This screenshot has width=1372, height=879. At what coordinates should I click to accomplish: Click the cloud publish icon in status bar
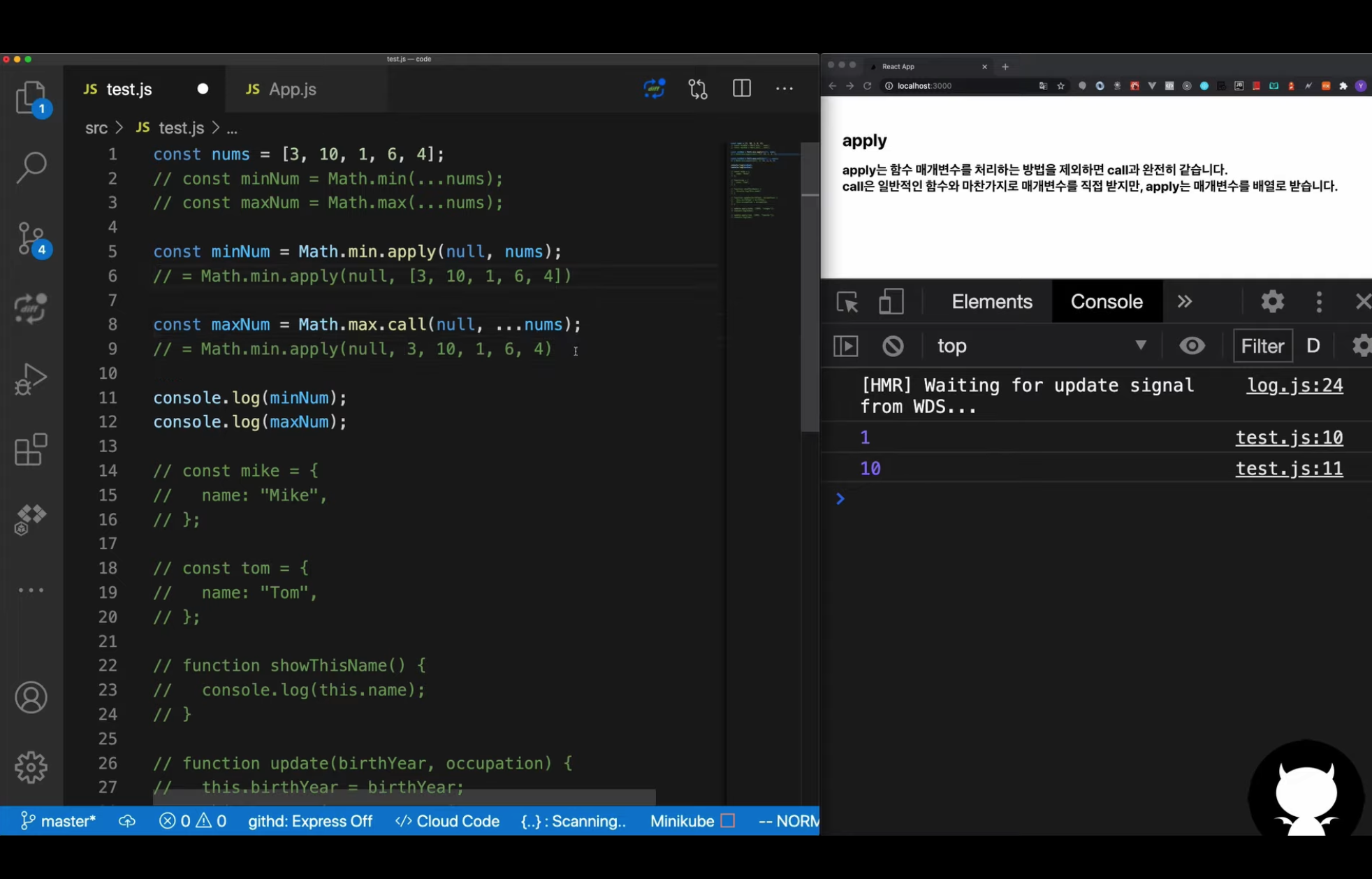pyautogui.click(x=127, y=821)
